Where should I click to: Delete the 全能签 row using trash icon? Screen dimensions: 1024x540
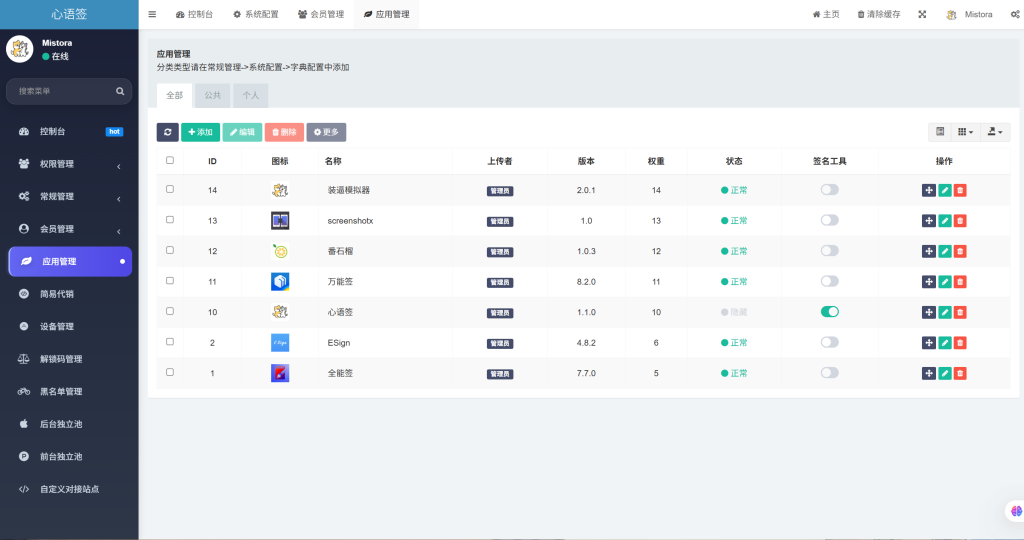(x=960, y=373)
